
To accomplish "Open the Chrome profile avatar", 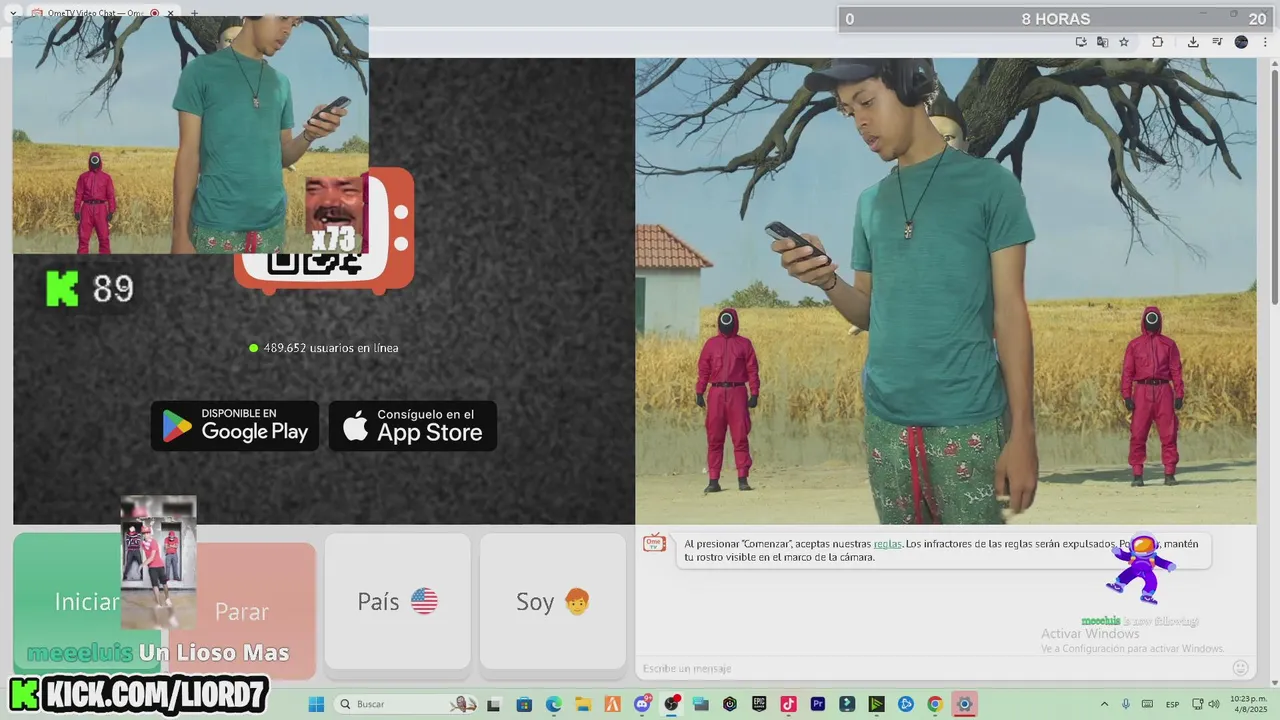I will coord(1241,42).
